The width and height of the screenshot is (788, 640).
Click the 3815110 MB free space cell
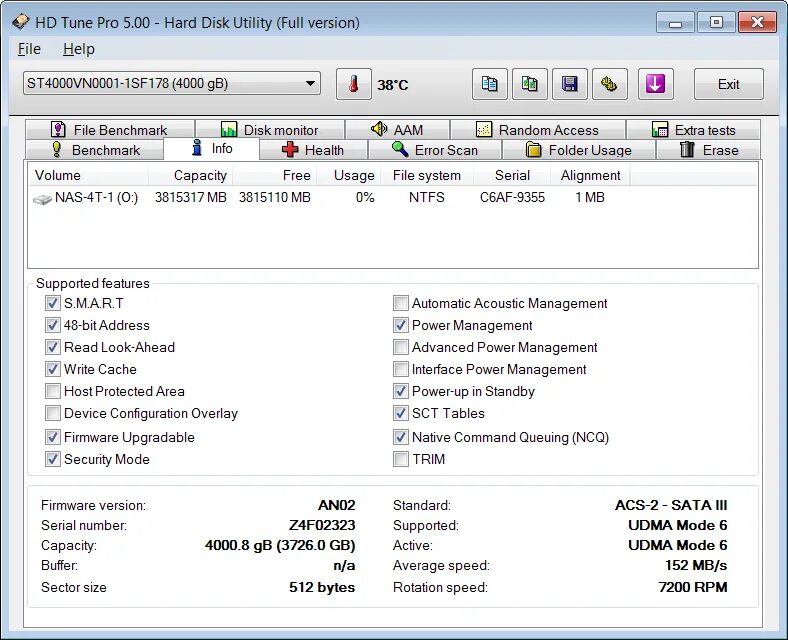[x=274, y=197]
